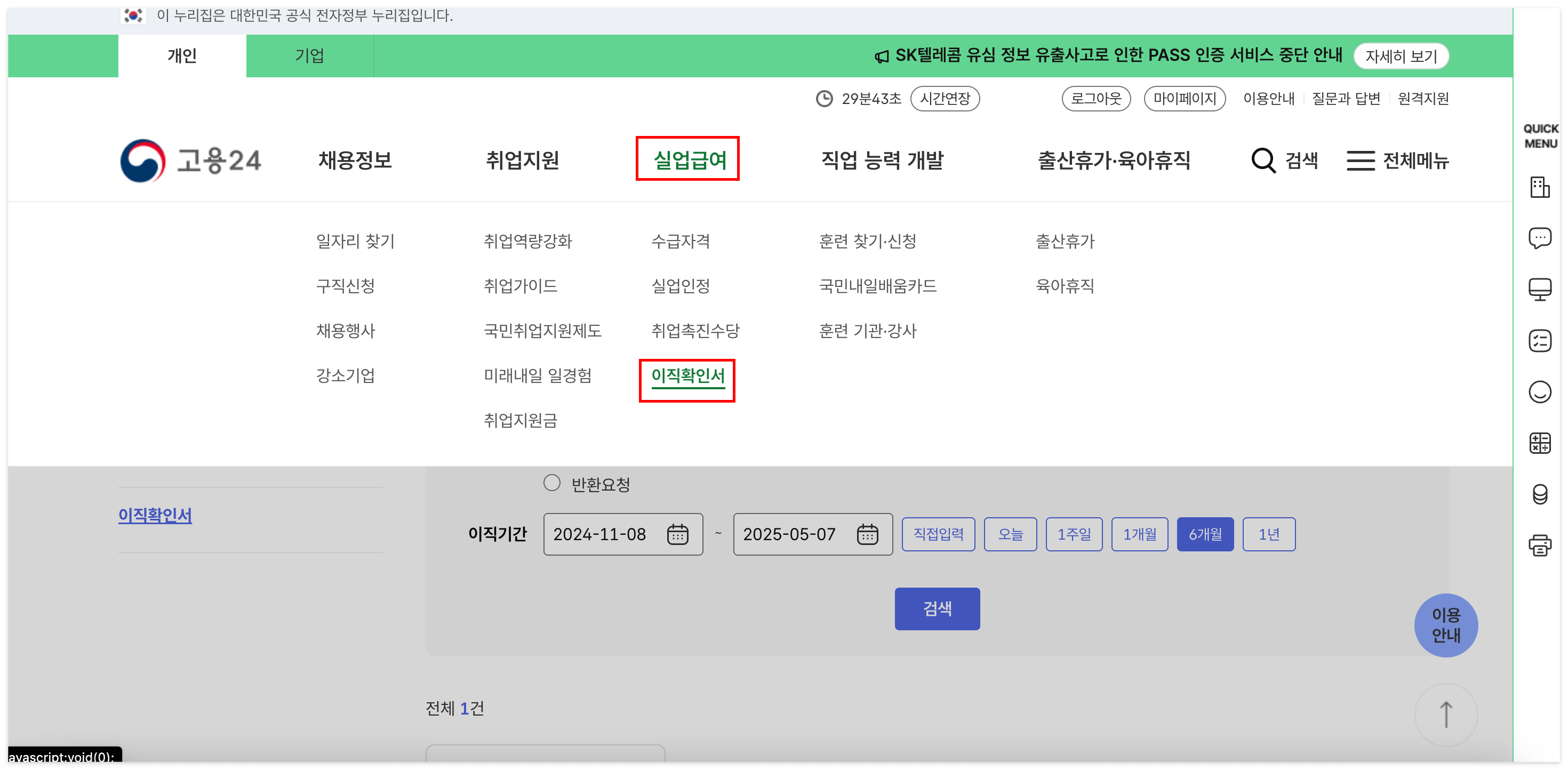Click the 고용24 logo
The width and height of the screenshot is (1568, 770).
(x=190, y=161)
